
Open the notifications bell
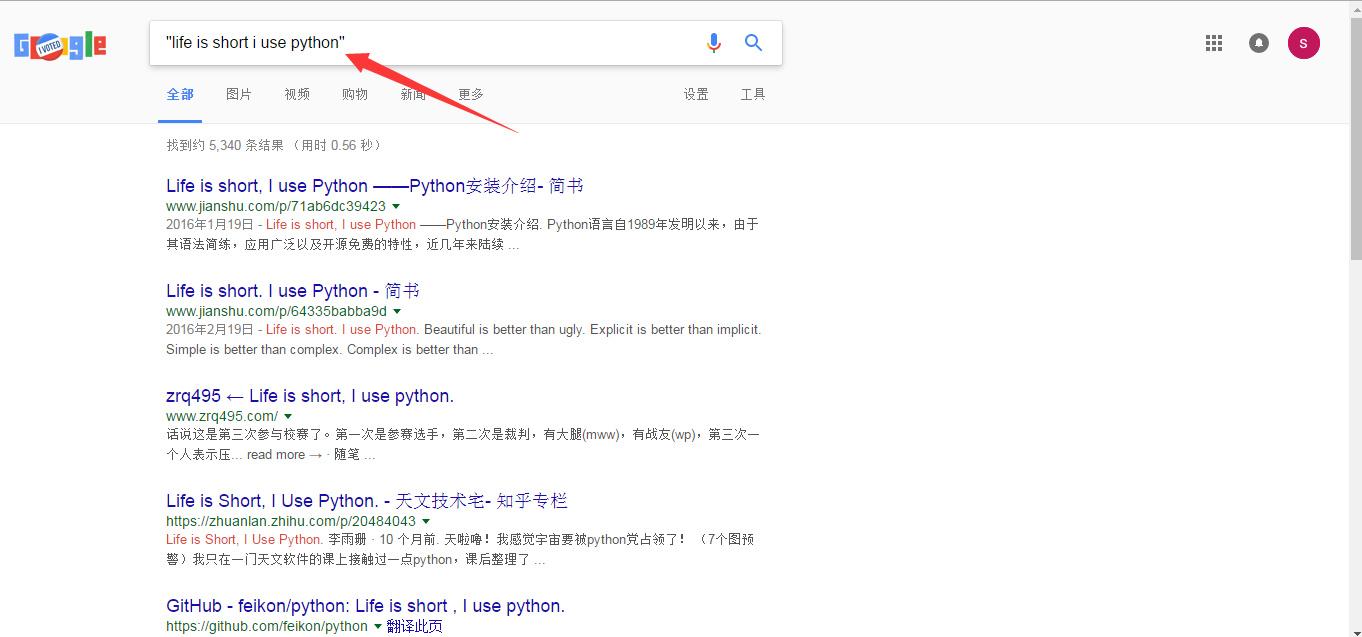(x=1259, y=43)
